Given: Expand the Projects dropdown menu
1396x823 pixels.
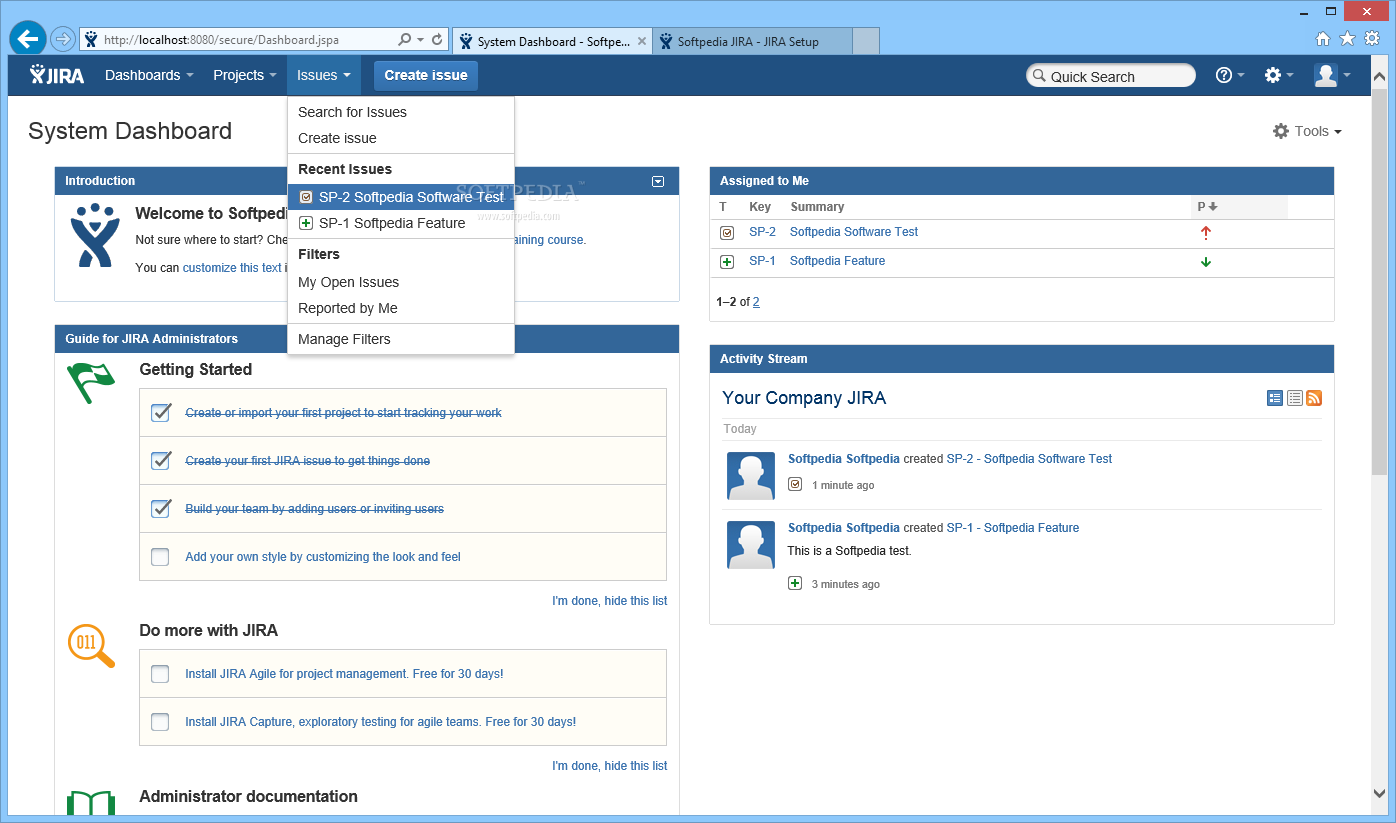Looking at the screenshot, I should pos(244,75).
